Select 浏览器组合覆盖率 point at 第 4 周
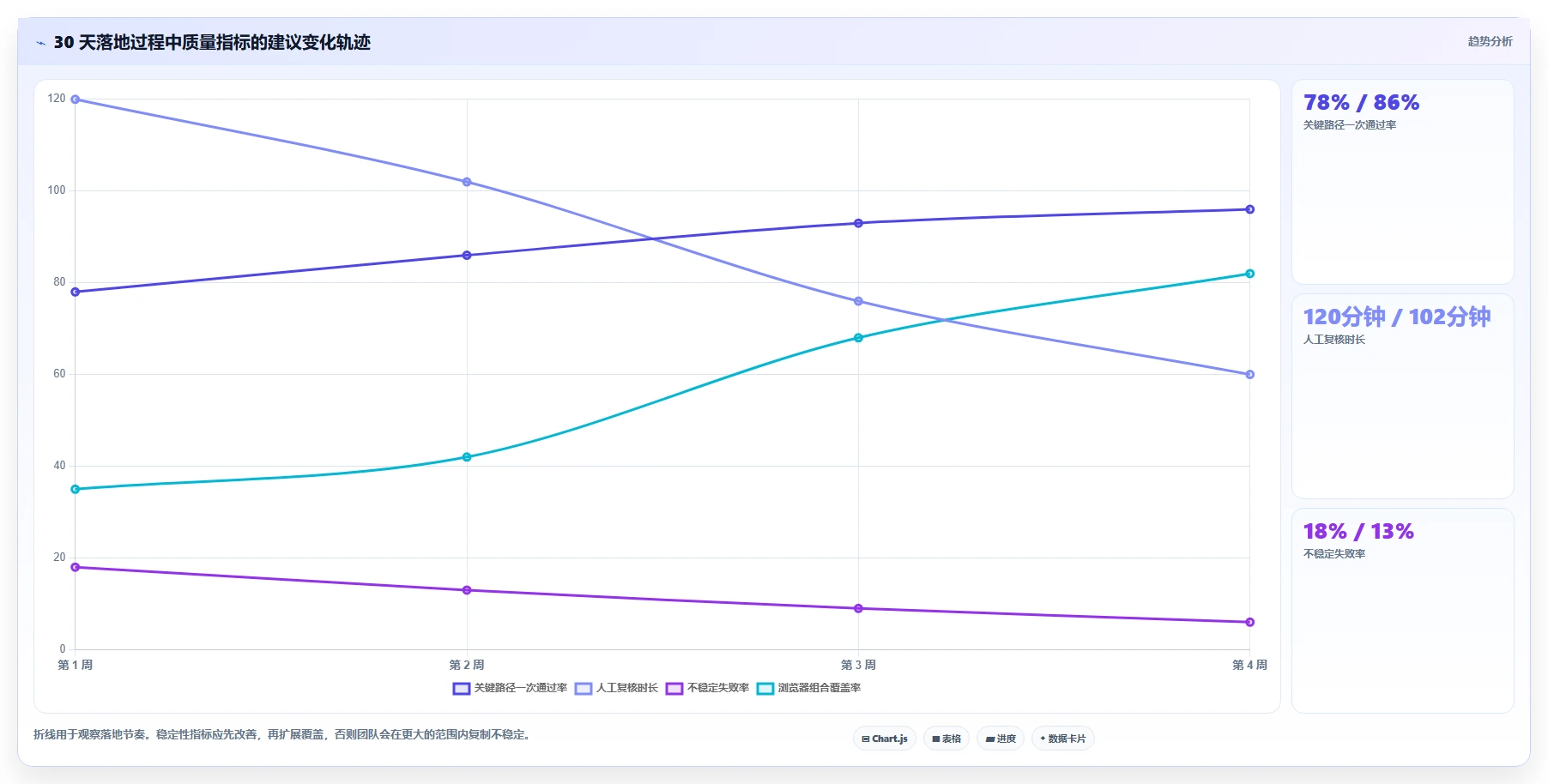1548x784 pixels. 1249,274
